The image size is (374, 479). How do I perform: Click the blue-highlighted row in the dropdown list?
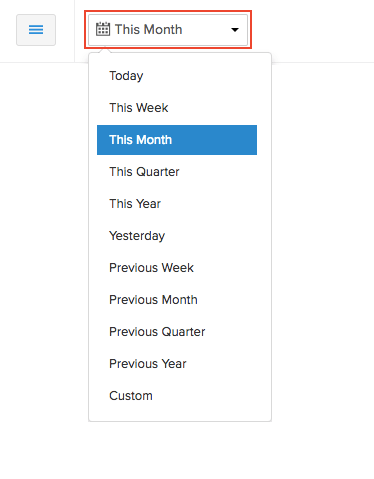click(x=177, y=140)
